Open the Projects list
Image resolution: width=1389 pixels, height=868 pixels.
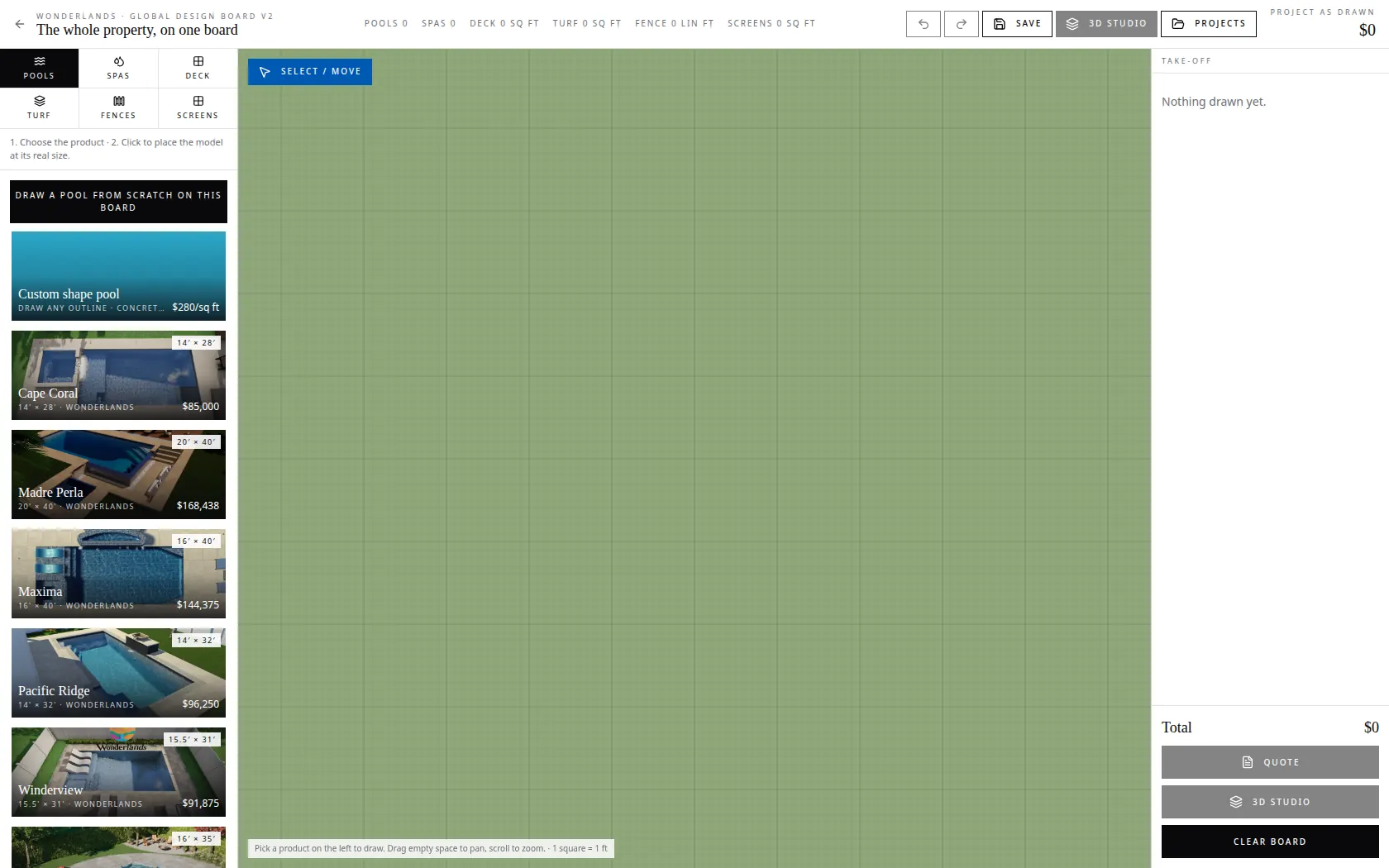pyautogui.click(x=1209, y=24)
